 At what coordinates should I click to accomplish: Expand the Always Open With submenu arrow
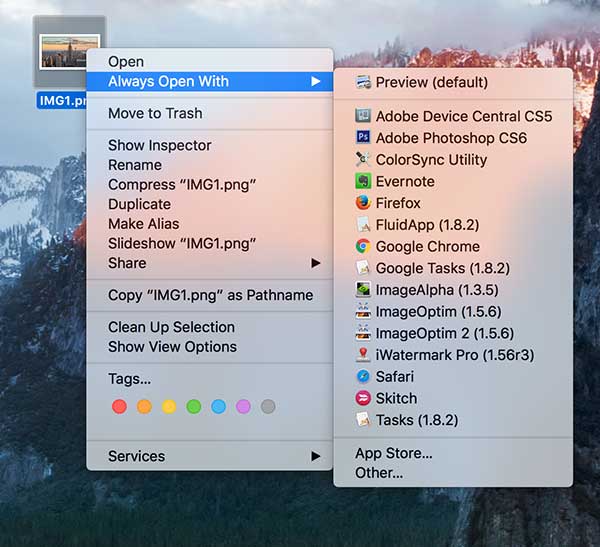315,82
